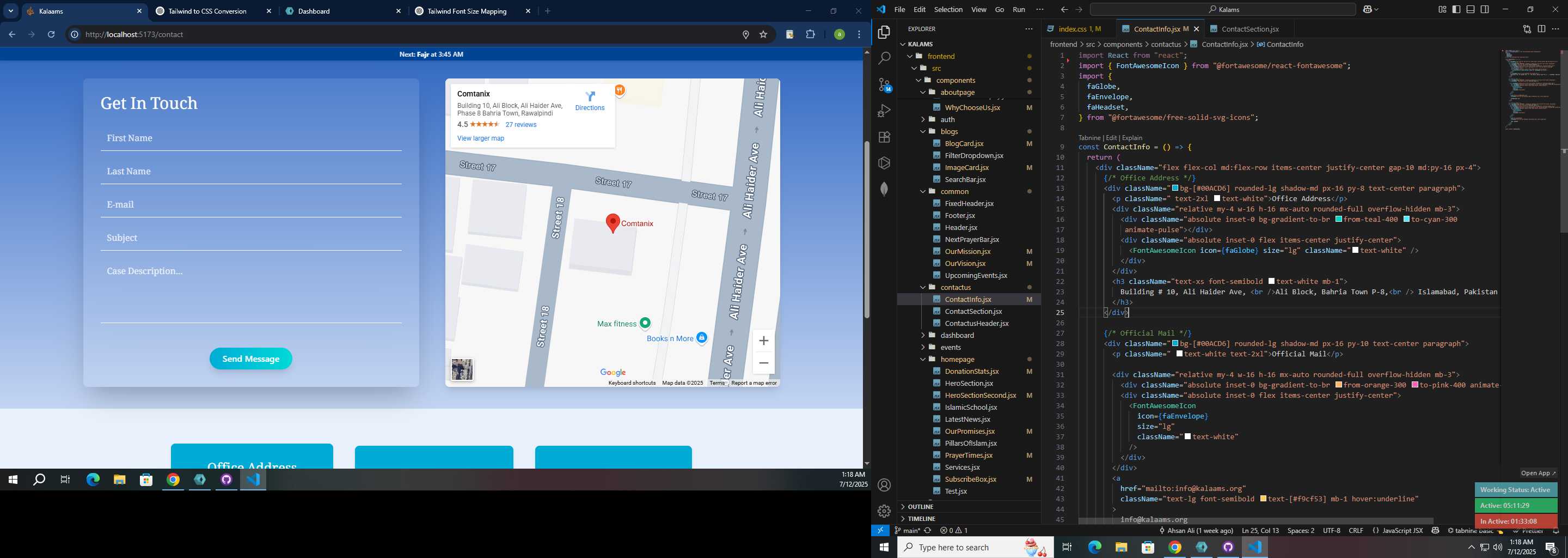Open Source Control view with 14 badge
The width and height of the screenshot is (1568, 558).
pyautogui.click(x=884, y=84)
